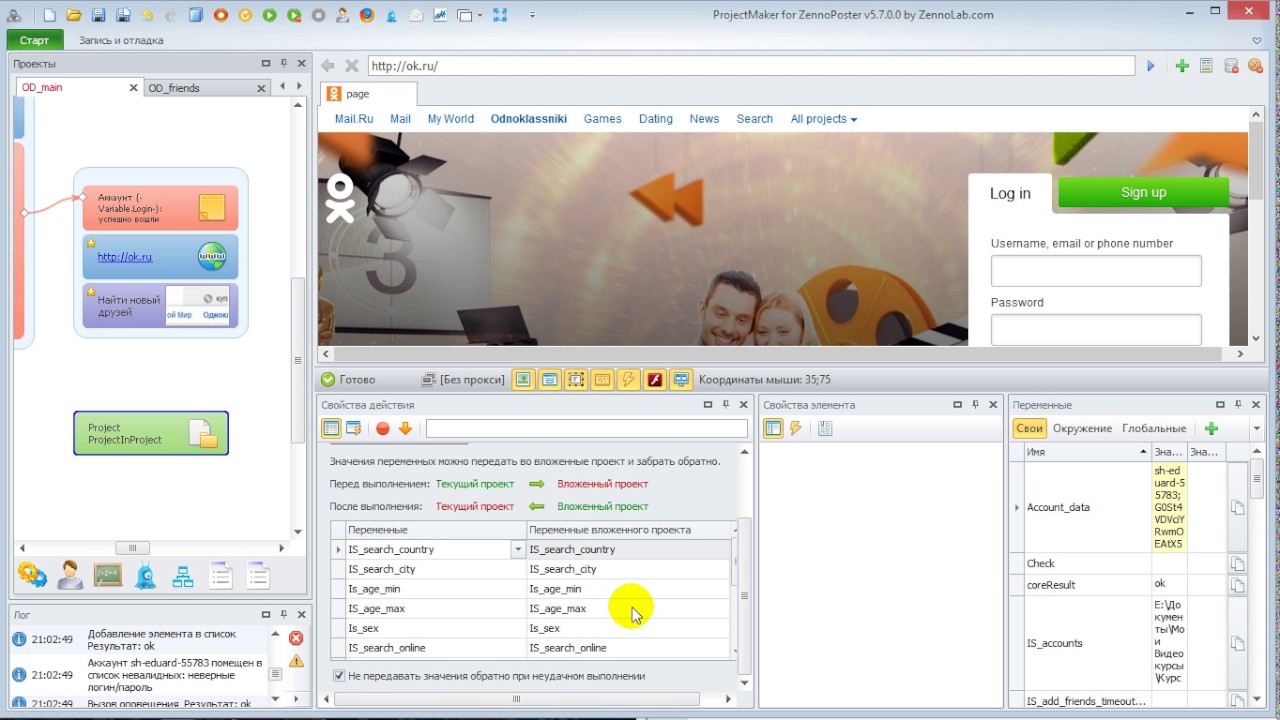Image resolution: width=1280 pixels, height=720 pixels.
Task: Click the Без прокси proxy status
Action: [463, 380]
